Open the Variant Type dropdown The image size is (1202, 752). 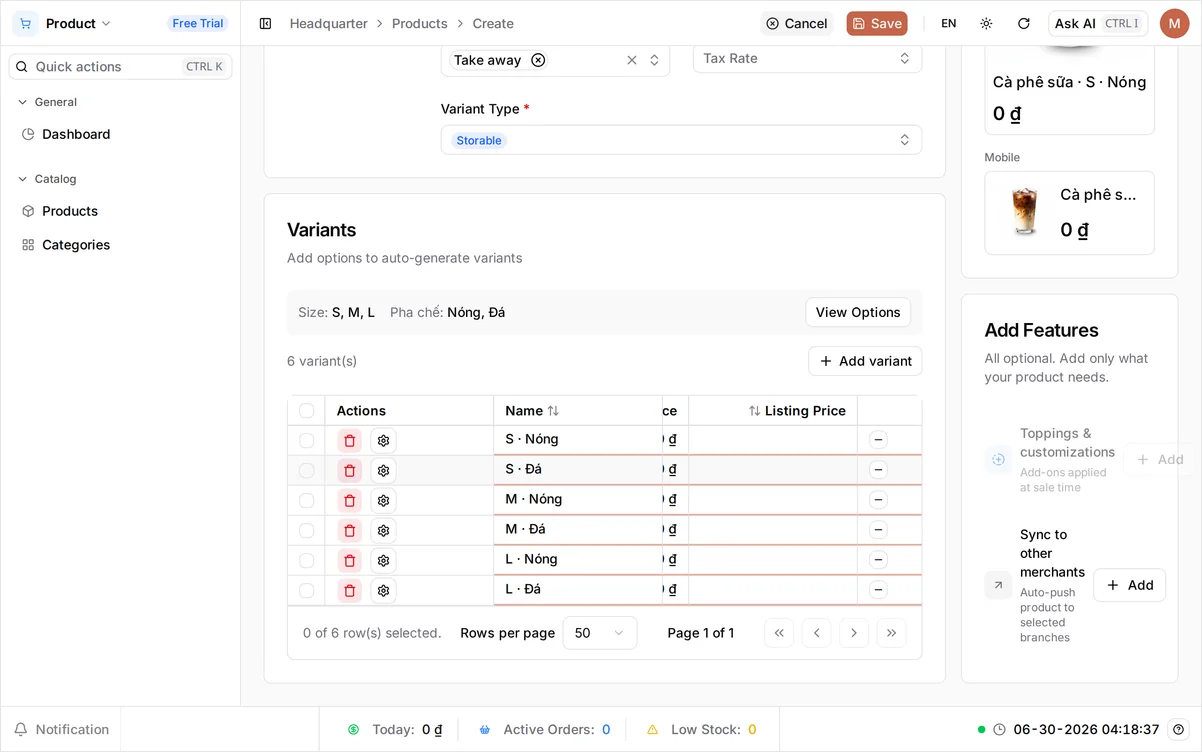tap(681, 140)
